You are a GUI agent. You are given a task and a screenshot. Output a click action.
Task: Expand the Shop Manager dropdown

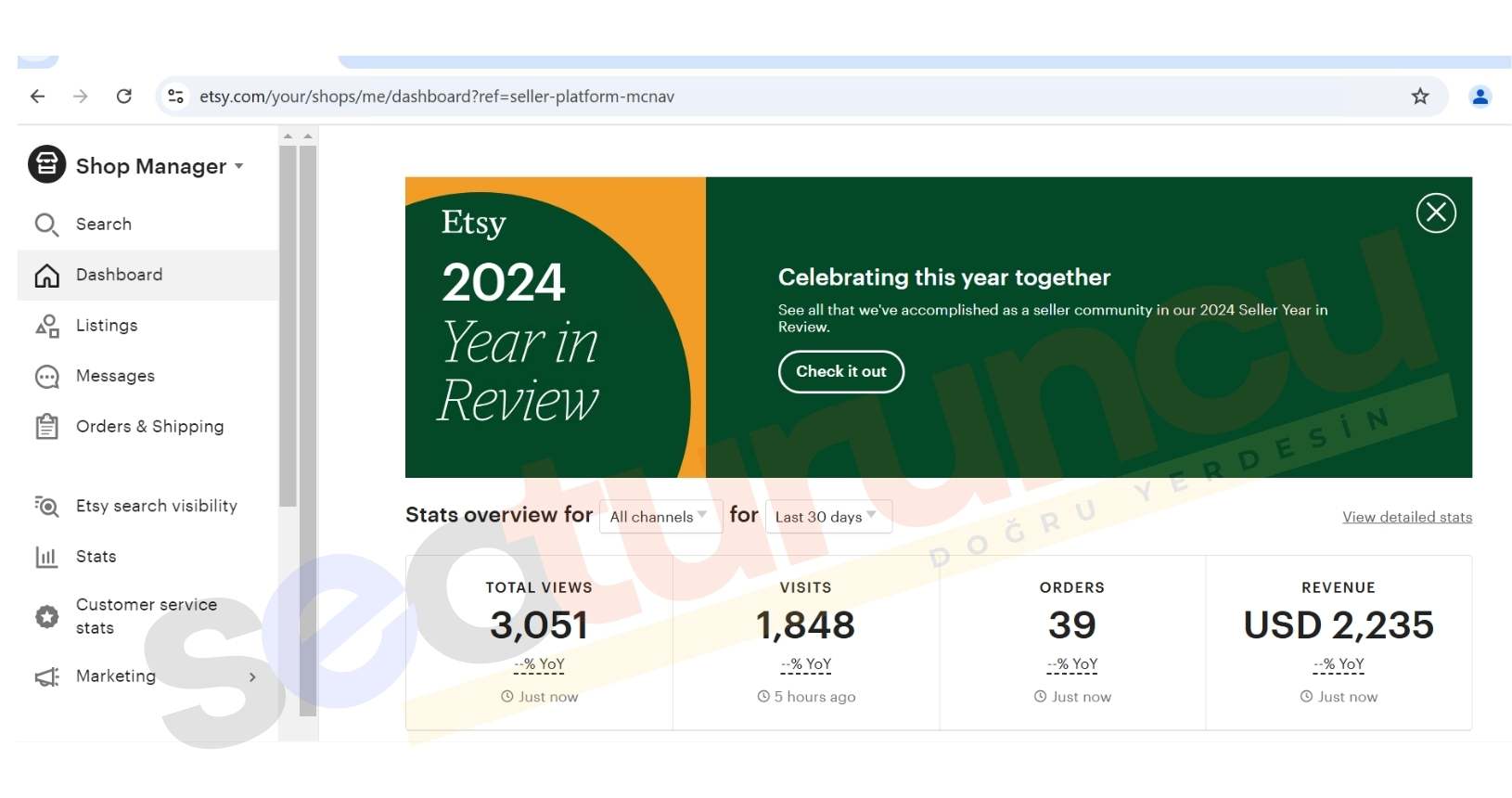pyautogui.click(x=239, y=166)
